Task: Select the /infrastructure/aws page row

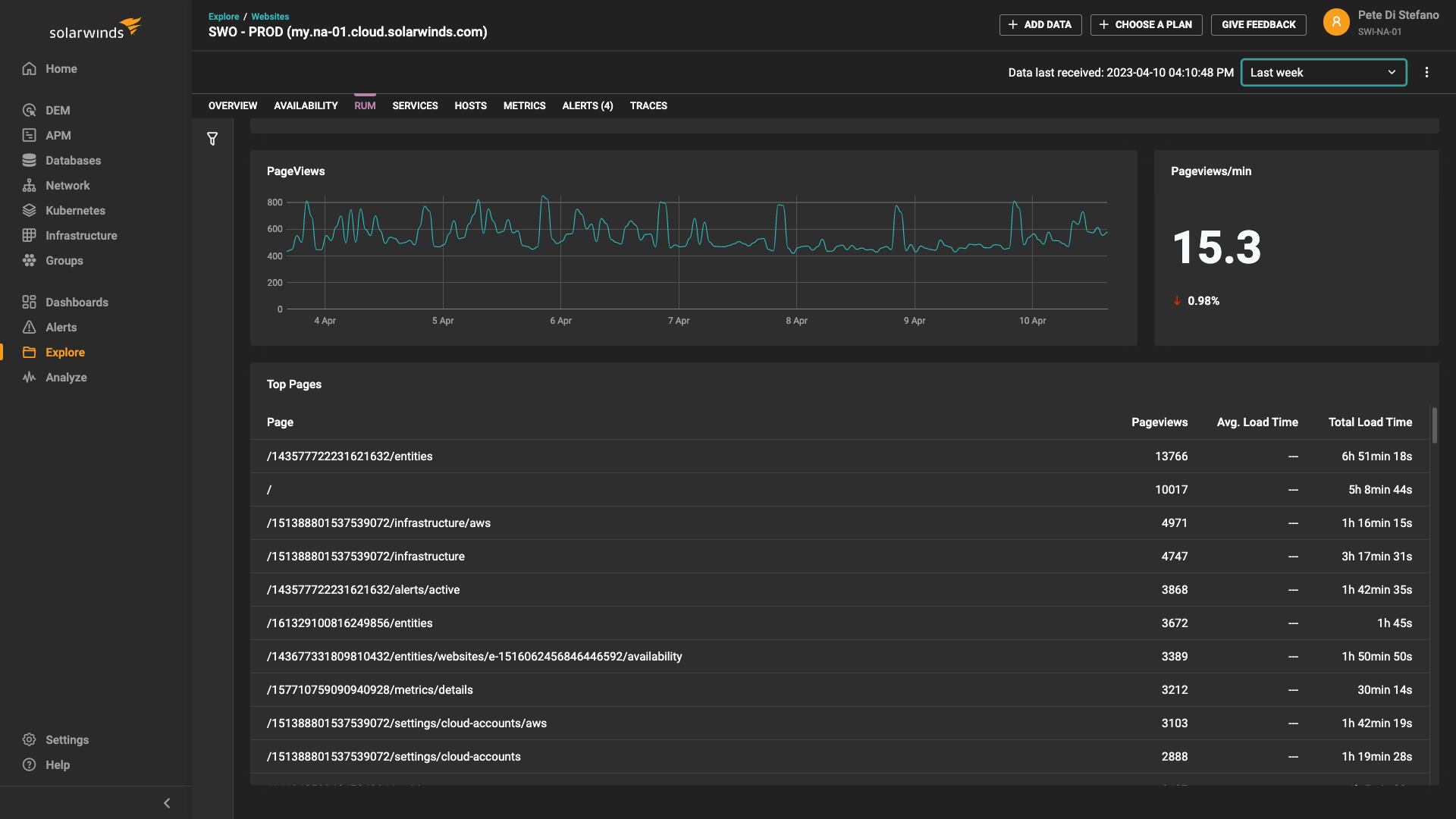Action: tap(378, 523)
